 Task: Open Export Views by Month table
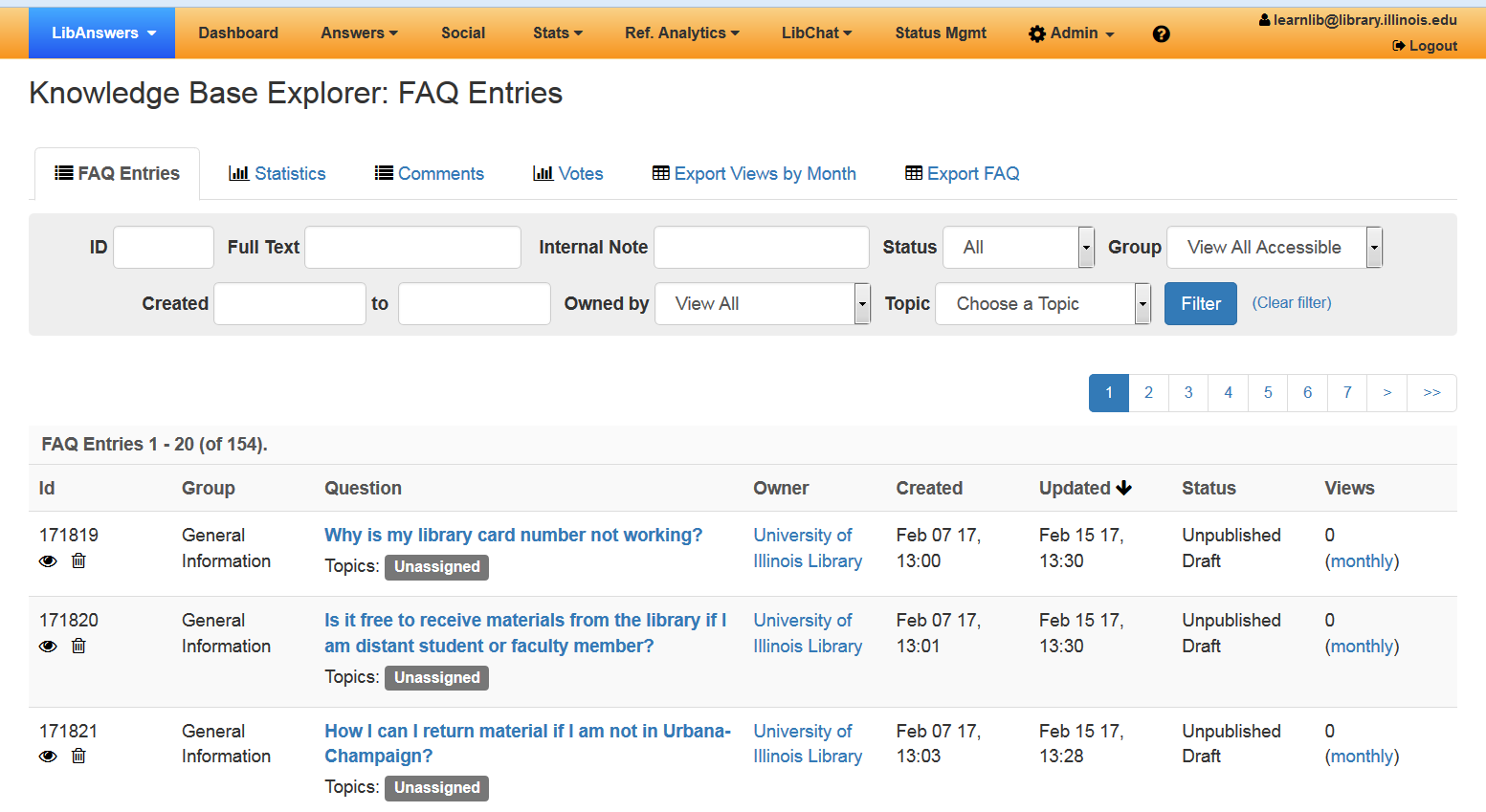click(754, 173)
